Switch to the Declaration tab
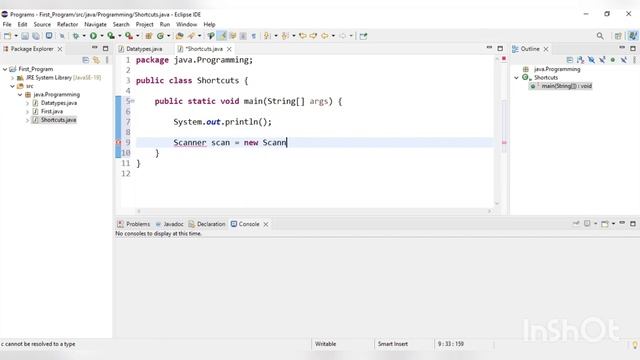 207,224
